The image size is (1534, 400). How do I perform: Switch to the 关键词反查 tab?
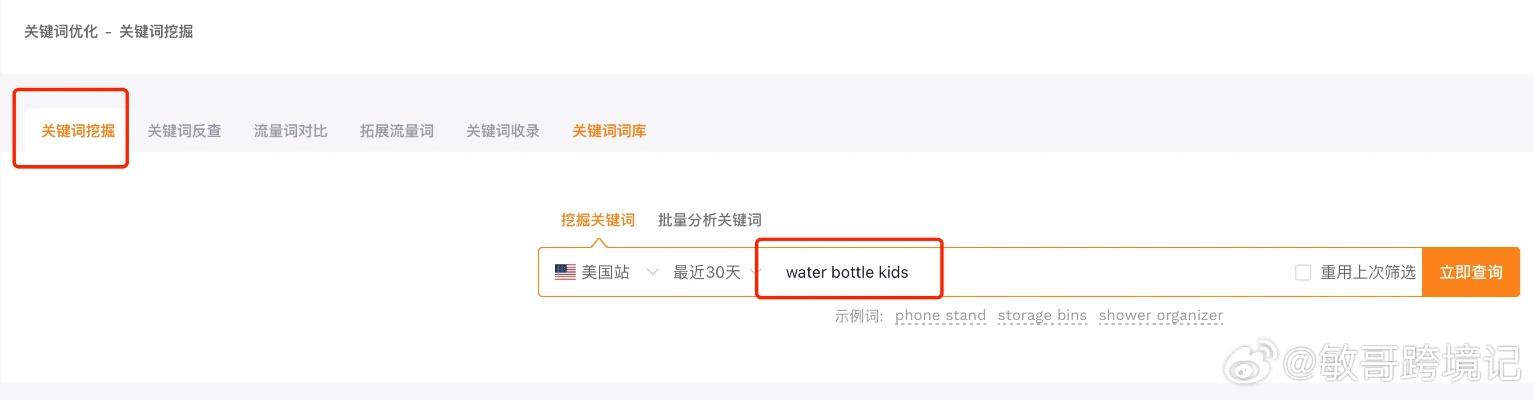(184, 131)
